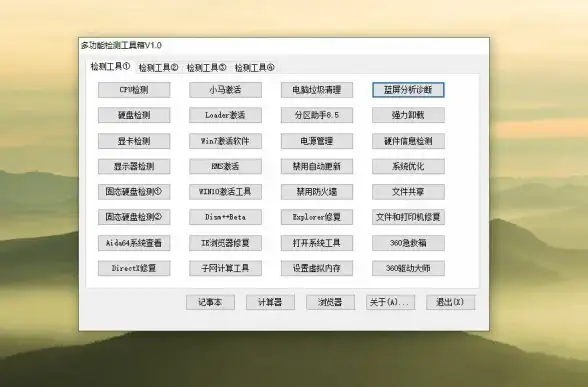Open 分区助手8.5
The image size is (588, 387).
click(317, 115)
